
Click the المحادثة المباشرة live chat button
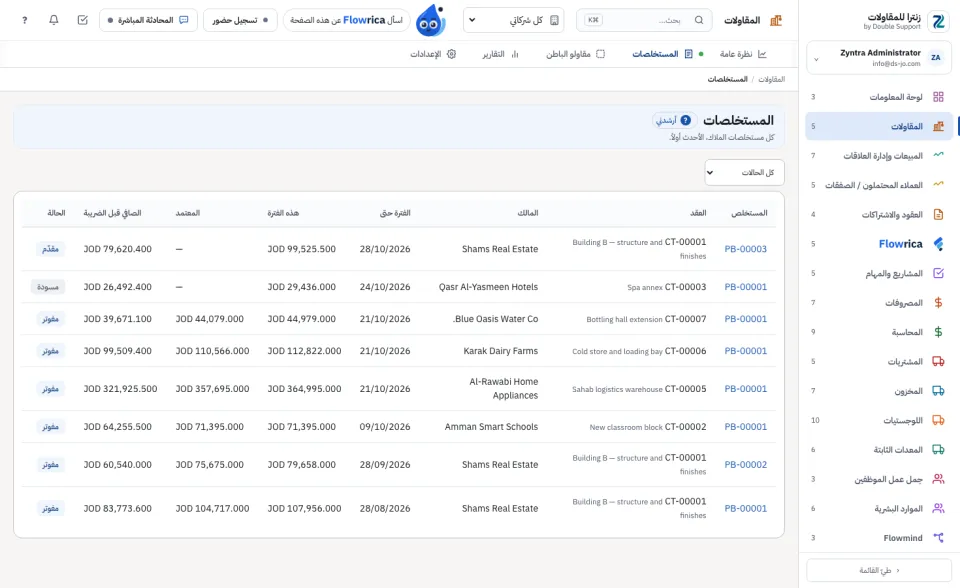pos(148,20)
